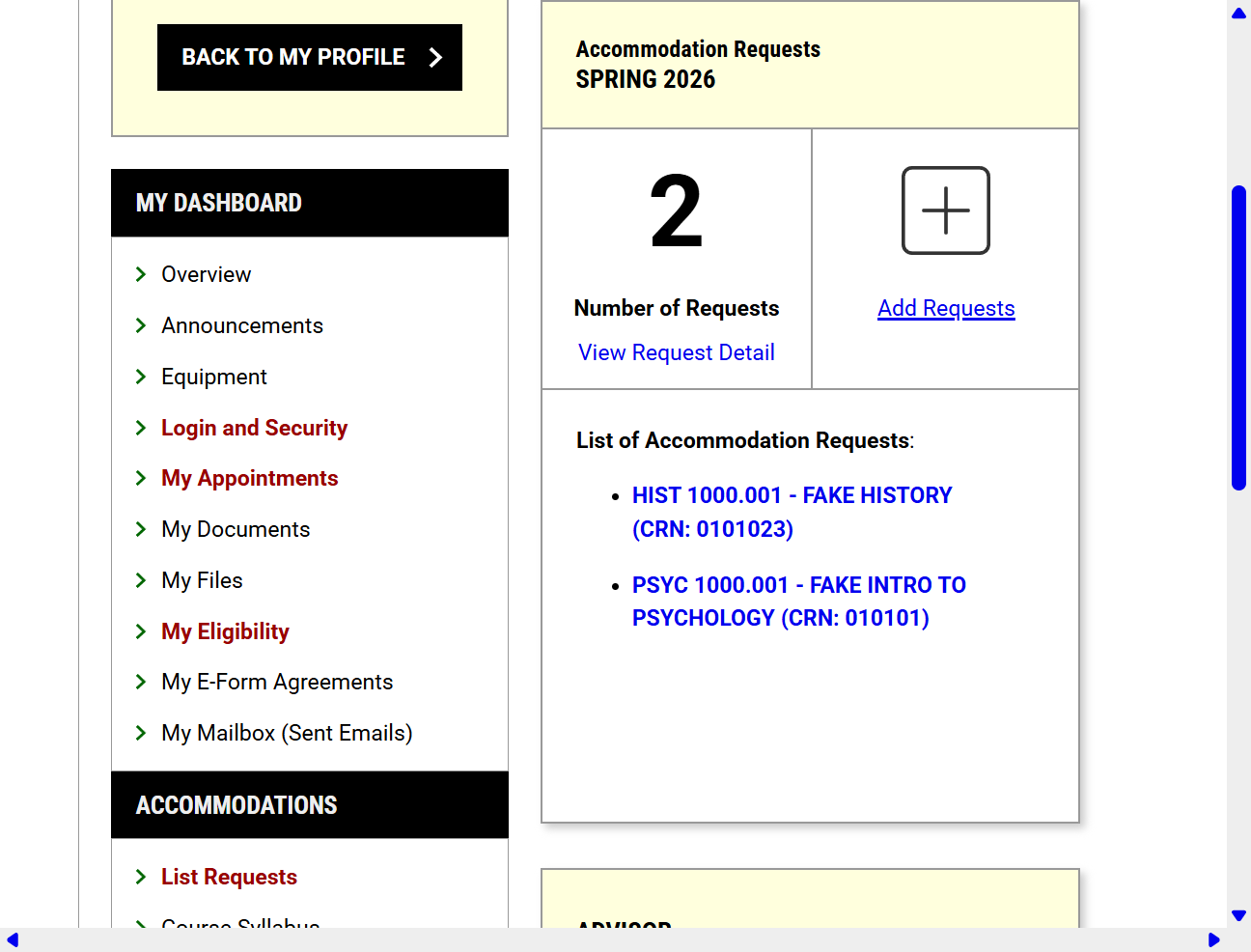Go to the Equipment page
Screen dimensions: 1251x952
pos(214,377)
